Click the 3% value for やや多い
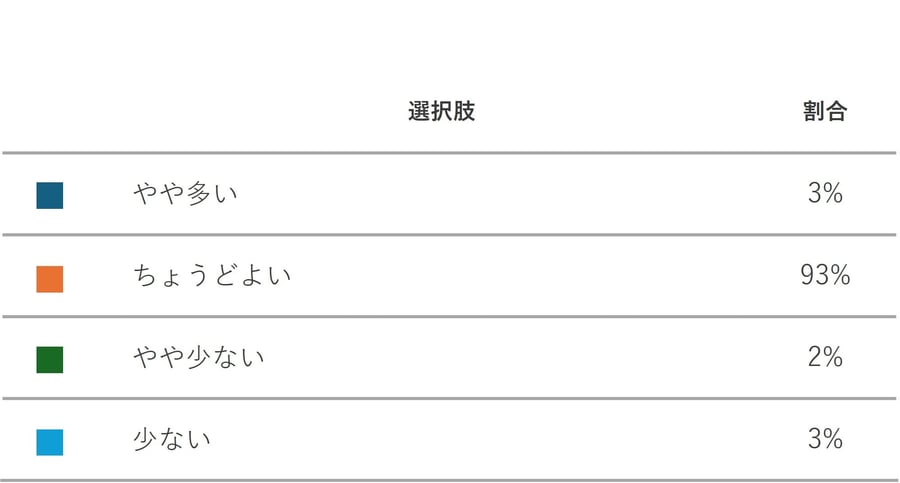The image size is (900, 483). pyautogui.click(x=825, y=194)
